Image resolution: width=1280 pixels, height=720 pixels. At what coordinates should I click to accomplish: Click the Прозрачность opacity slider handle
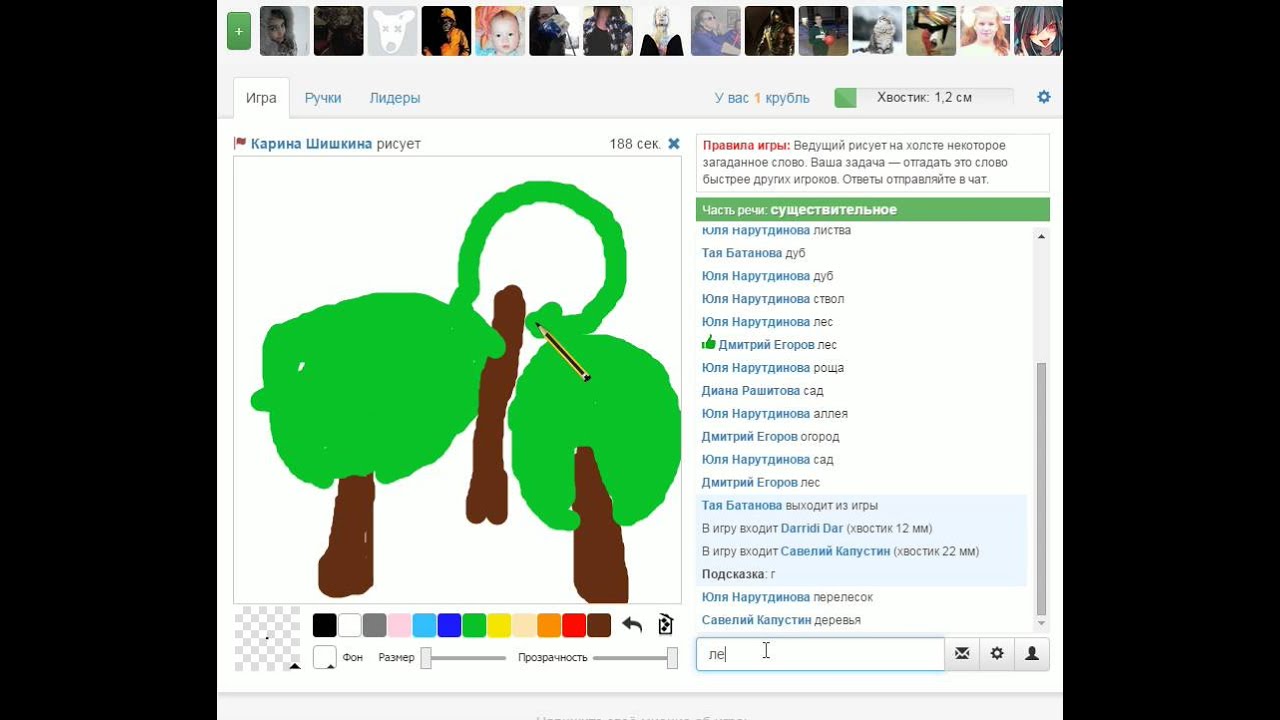tap(672, 657)
